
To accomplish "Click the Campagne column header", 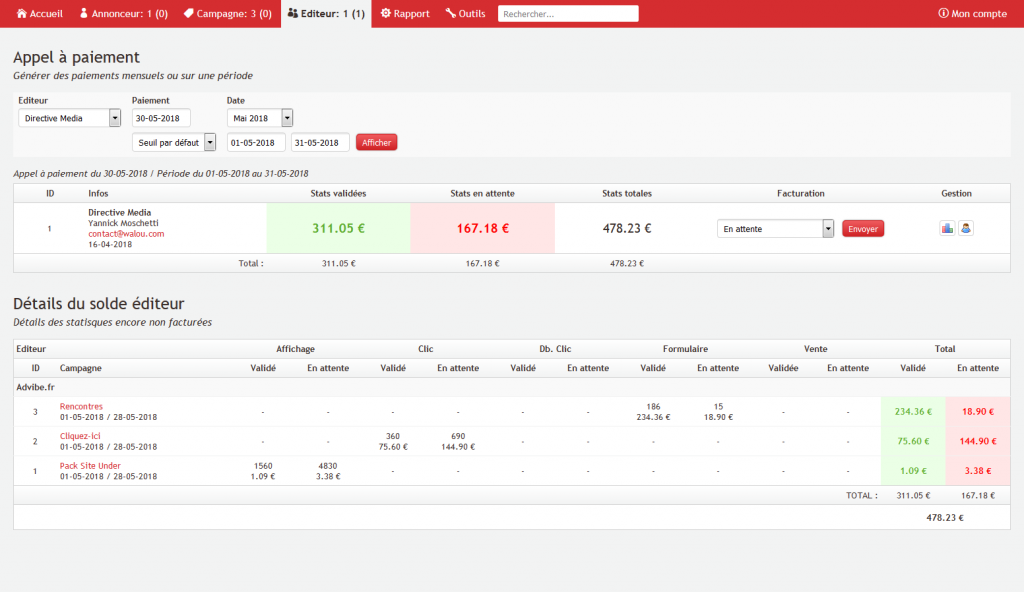I will (80, 368).
